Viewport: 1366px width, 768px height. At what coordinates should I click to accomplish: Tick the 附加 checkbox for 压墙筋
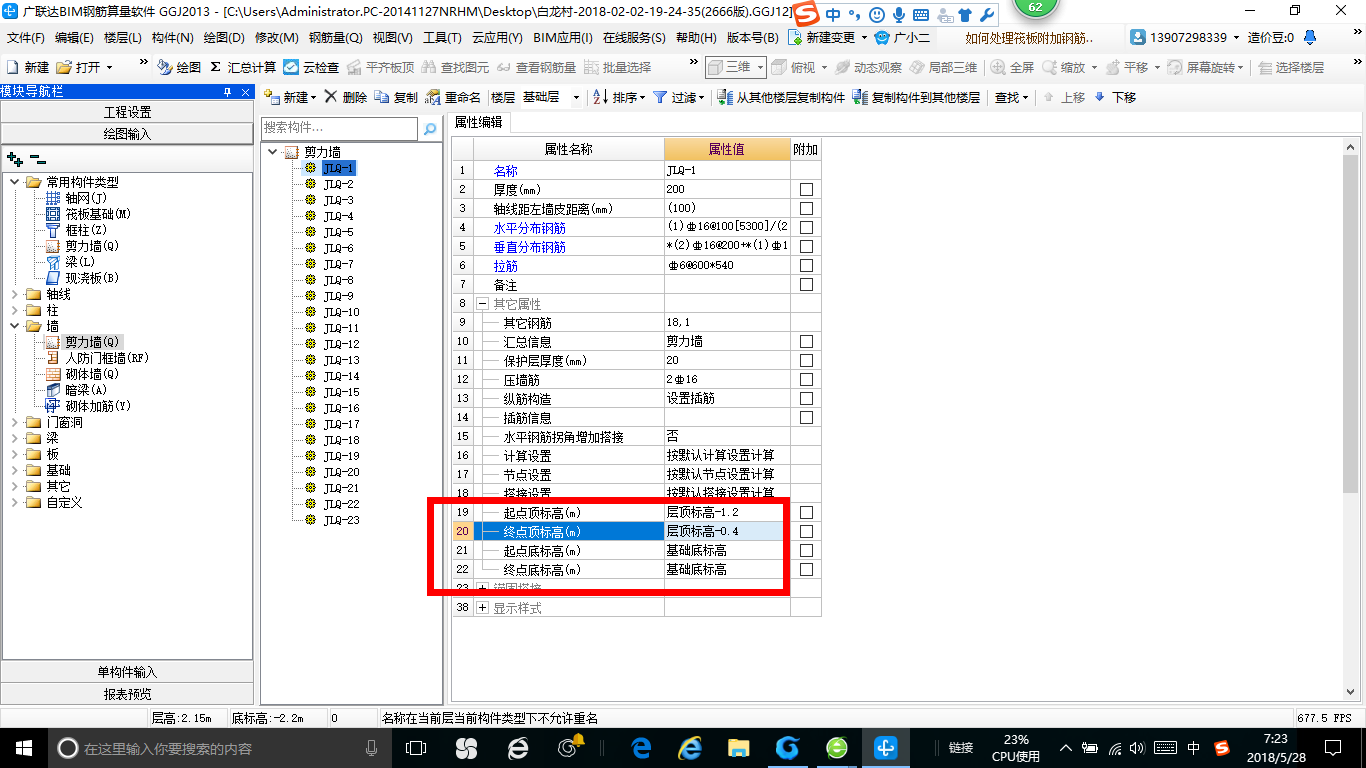pyautogui.click(x=806, y=379)
